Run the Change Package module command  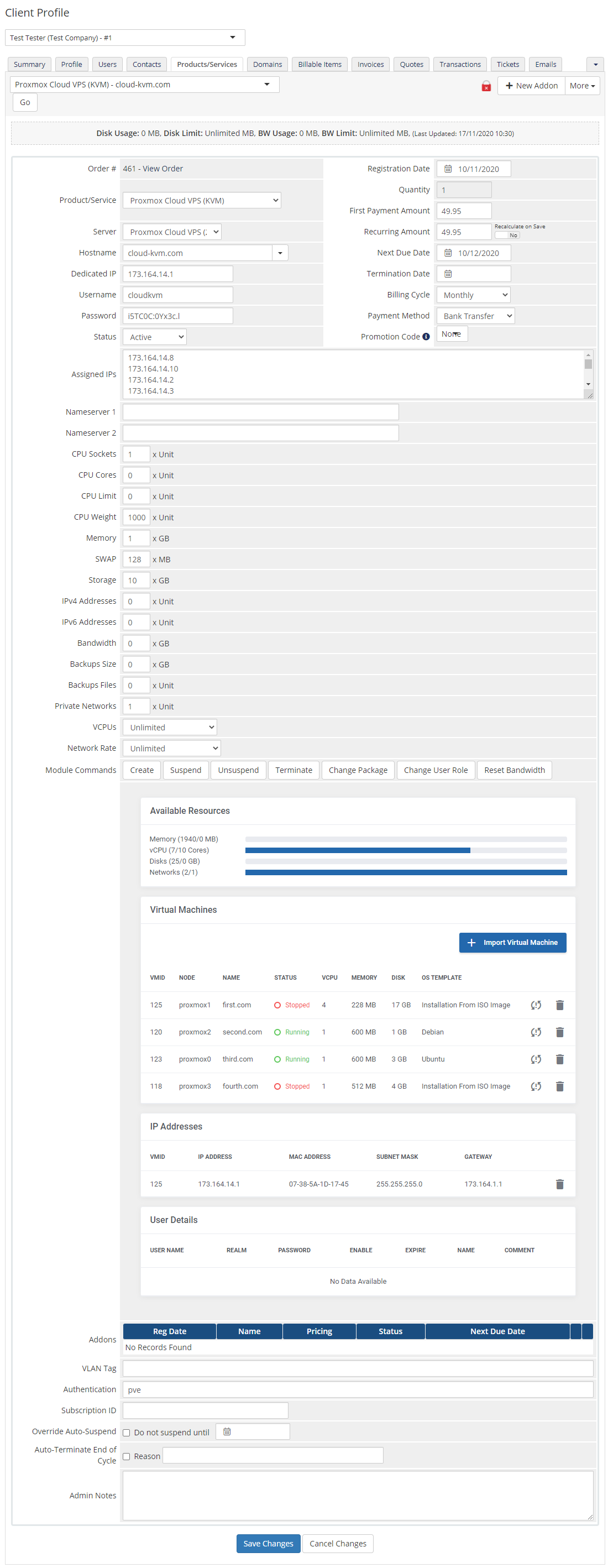pyautogui.click(x=358, y=770)
